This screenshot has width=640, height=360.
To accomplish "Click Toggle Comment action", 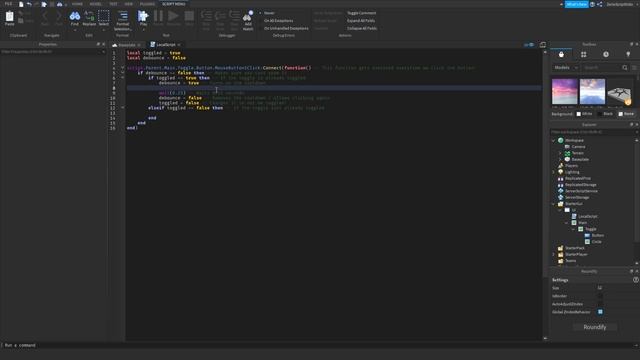I will point(361,13).
